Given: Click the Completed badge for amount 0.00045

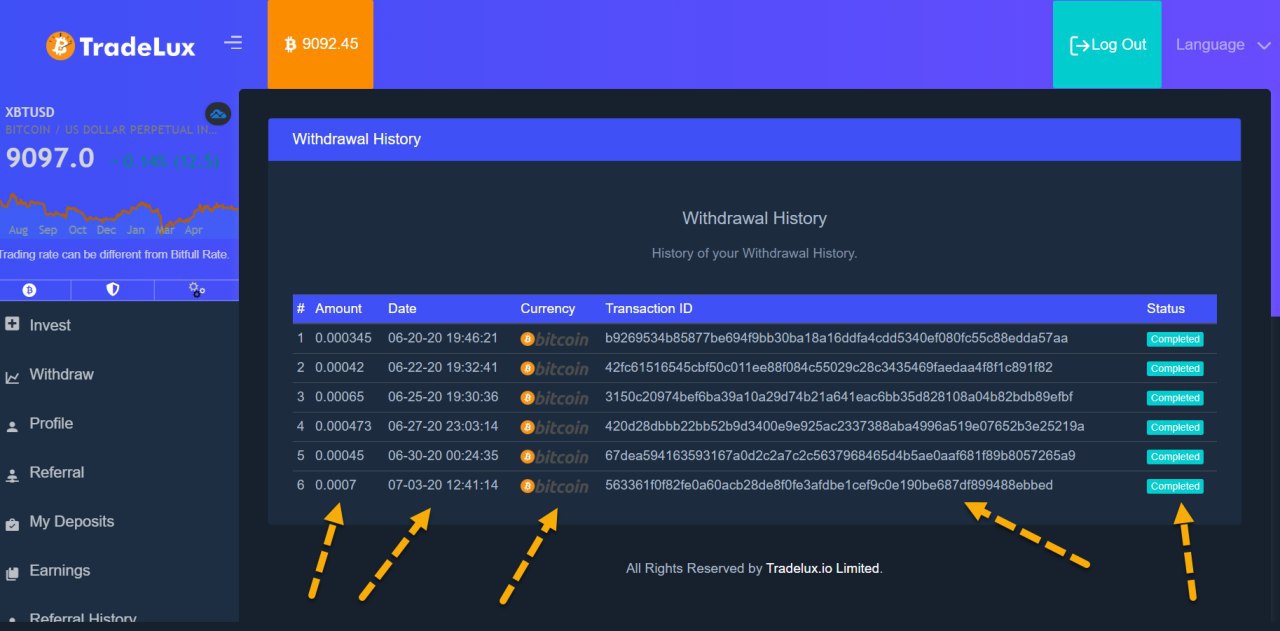Looking at the screenshot, I should coord(1175,457).
